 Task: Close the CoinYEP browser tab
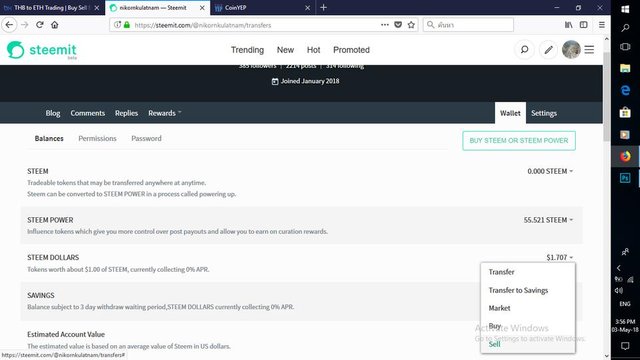click(307, 7)
